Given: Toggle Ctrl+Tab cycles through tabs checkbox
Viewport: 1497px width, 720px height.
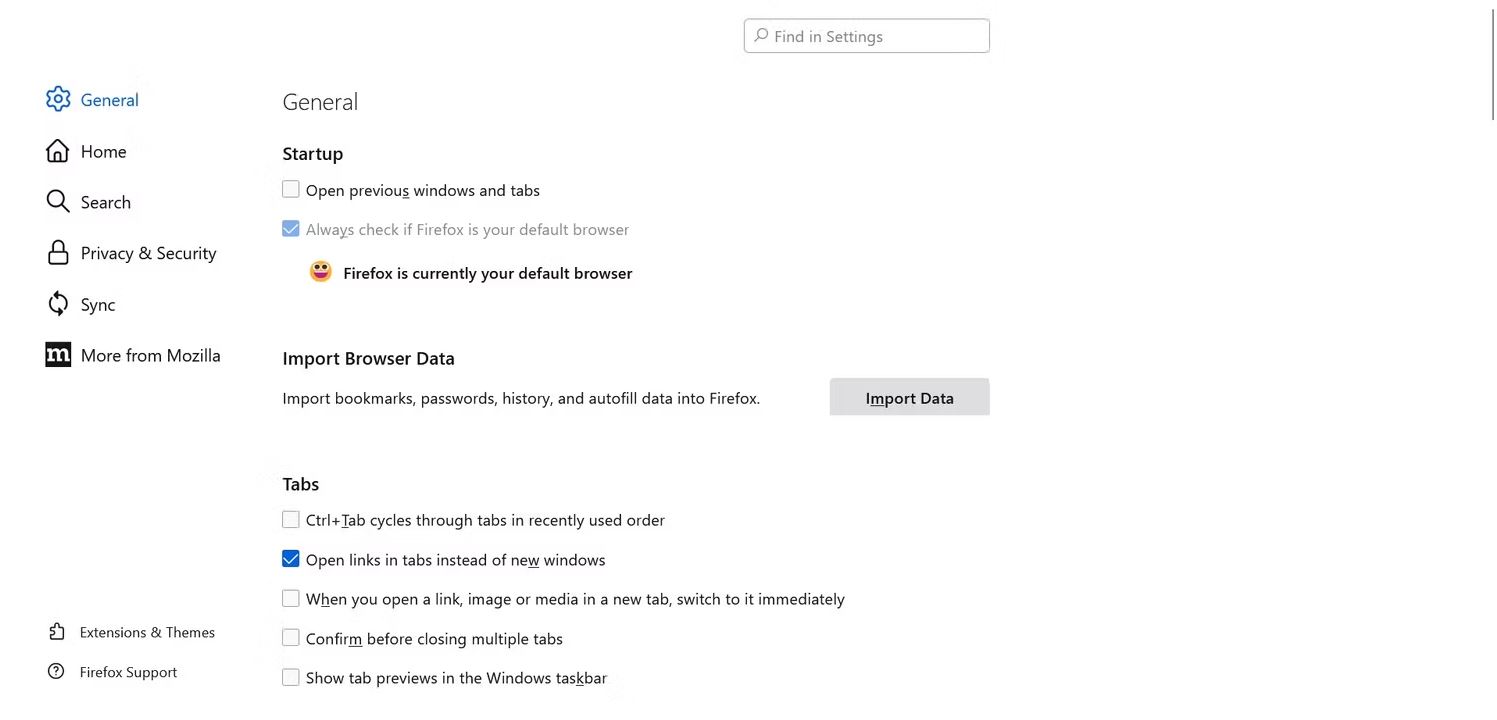Looking at the screenshot, I should 291,519.
